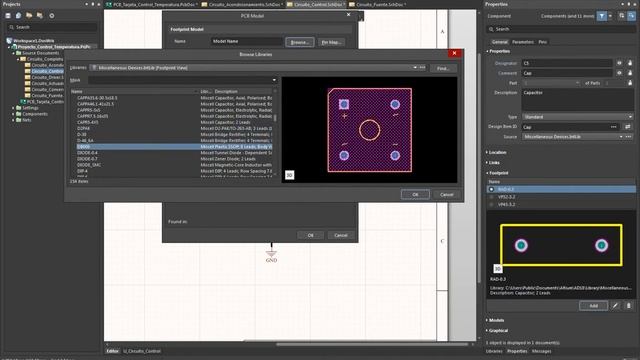
Task: Collapse the Properties section header
Action: click(499, 51)
